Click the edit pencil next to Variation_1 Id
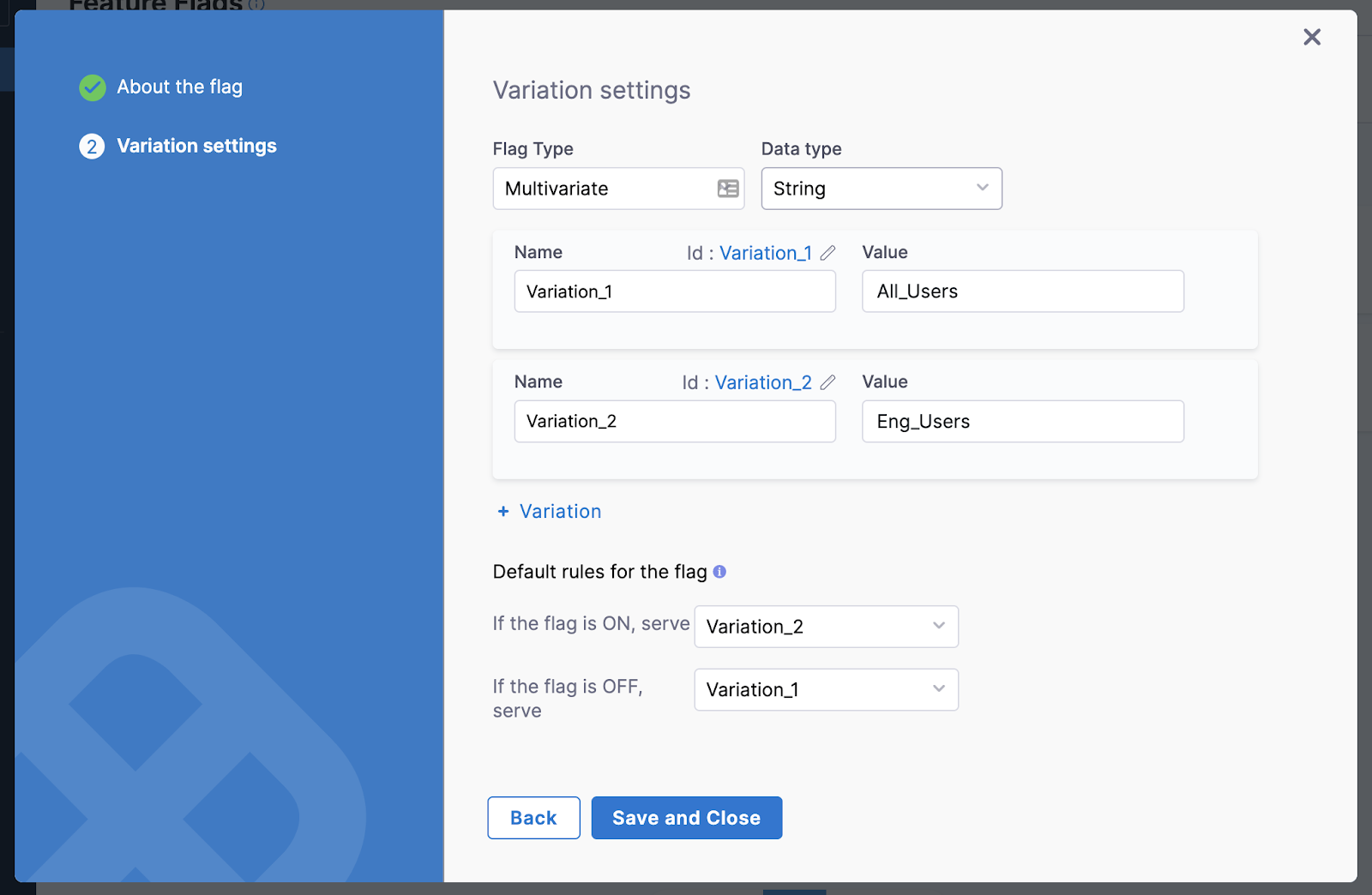This screenshot has height=895, width=1372. pyautogui.click(x=828, y=252)
